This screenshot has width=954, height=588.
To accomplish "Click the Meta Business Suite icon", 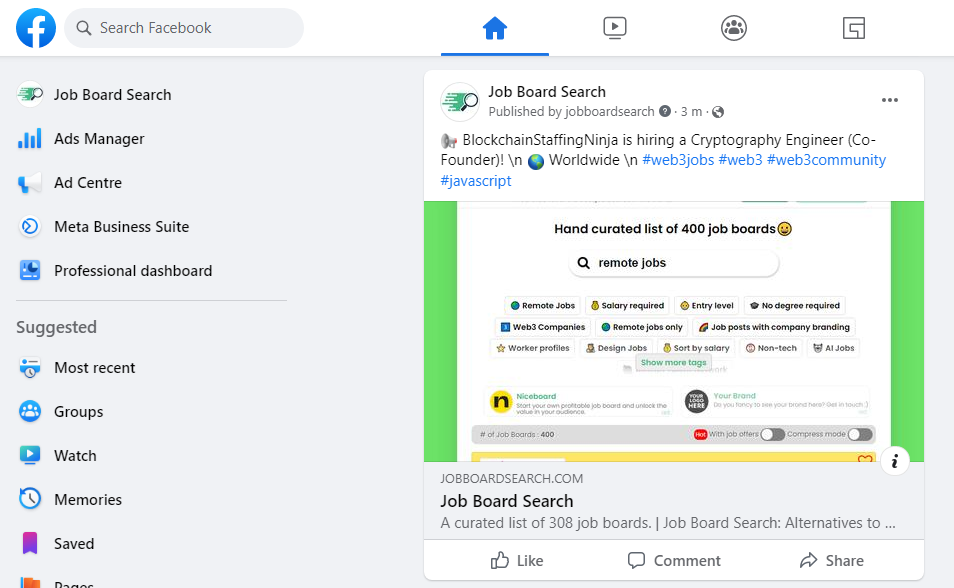I will [30, 226].
